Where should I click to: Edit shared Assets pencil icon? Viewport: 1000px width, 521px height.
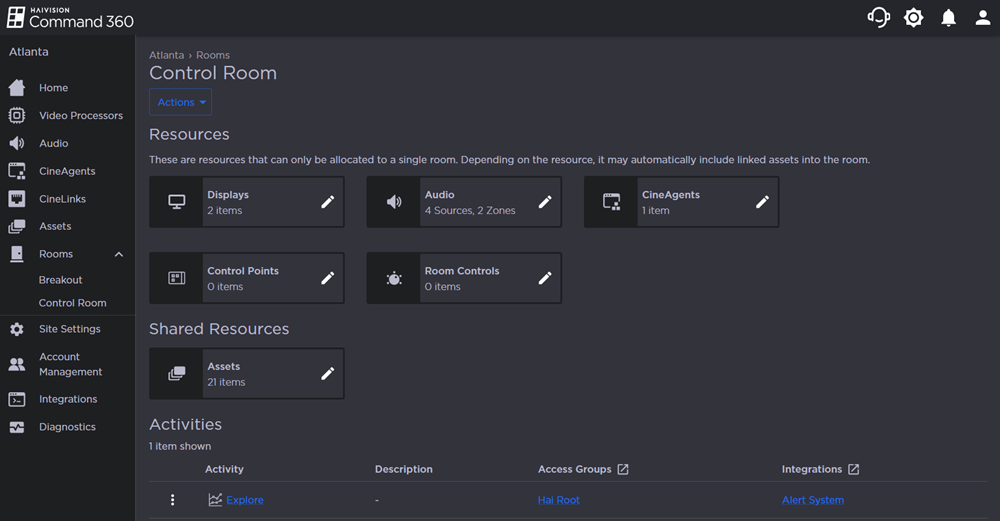(327, 374)
